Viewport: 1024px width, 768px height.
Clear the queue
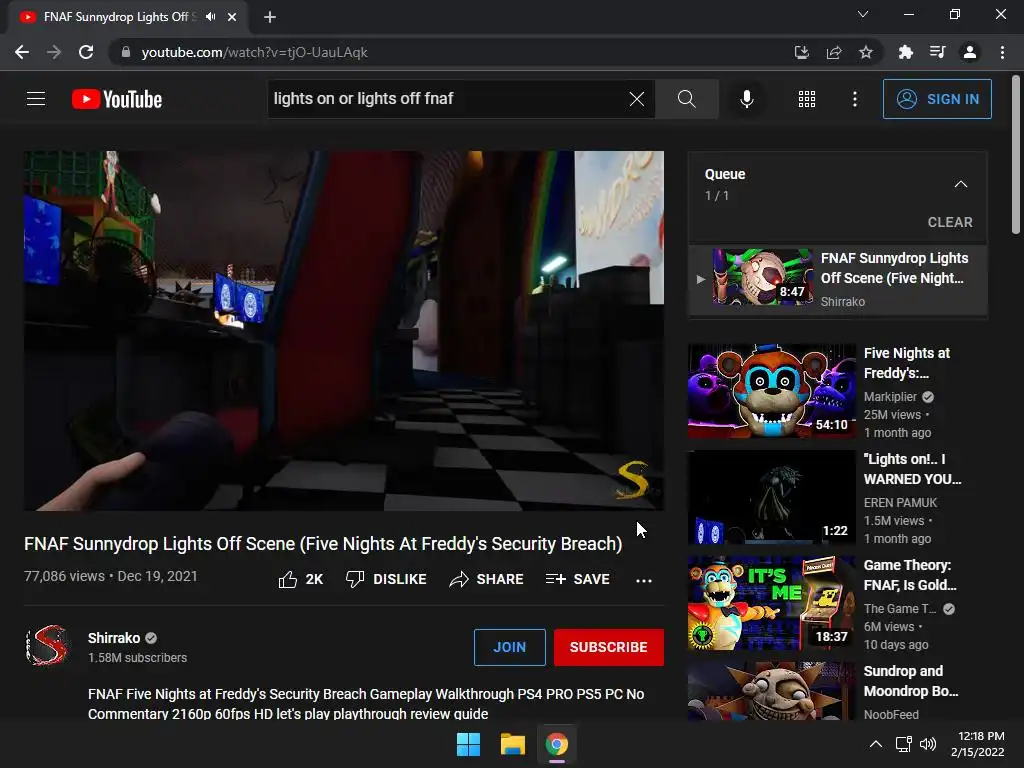pyautogui.click(x=950, y=222)
